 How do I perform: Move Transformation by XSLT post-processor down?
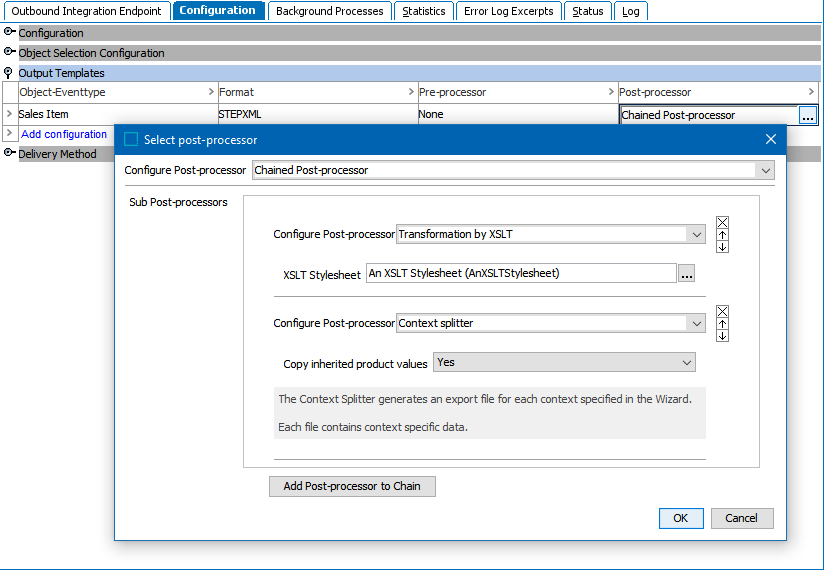point(723,247)
